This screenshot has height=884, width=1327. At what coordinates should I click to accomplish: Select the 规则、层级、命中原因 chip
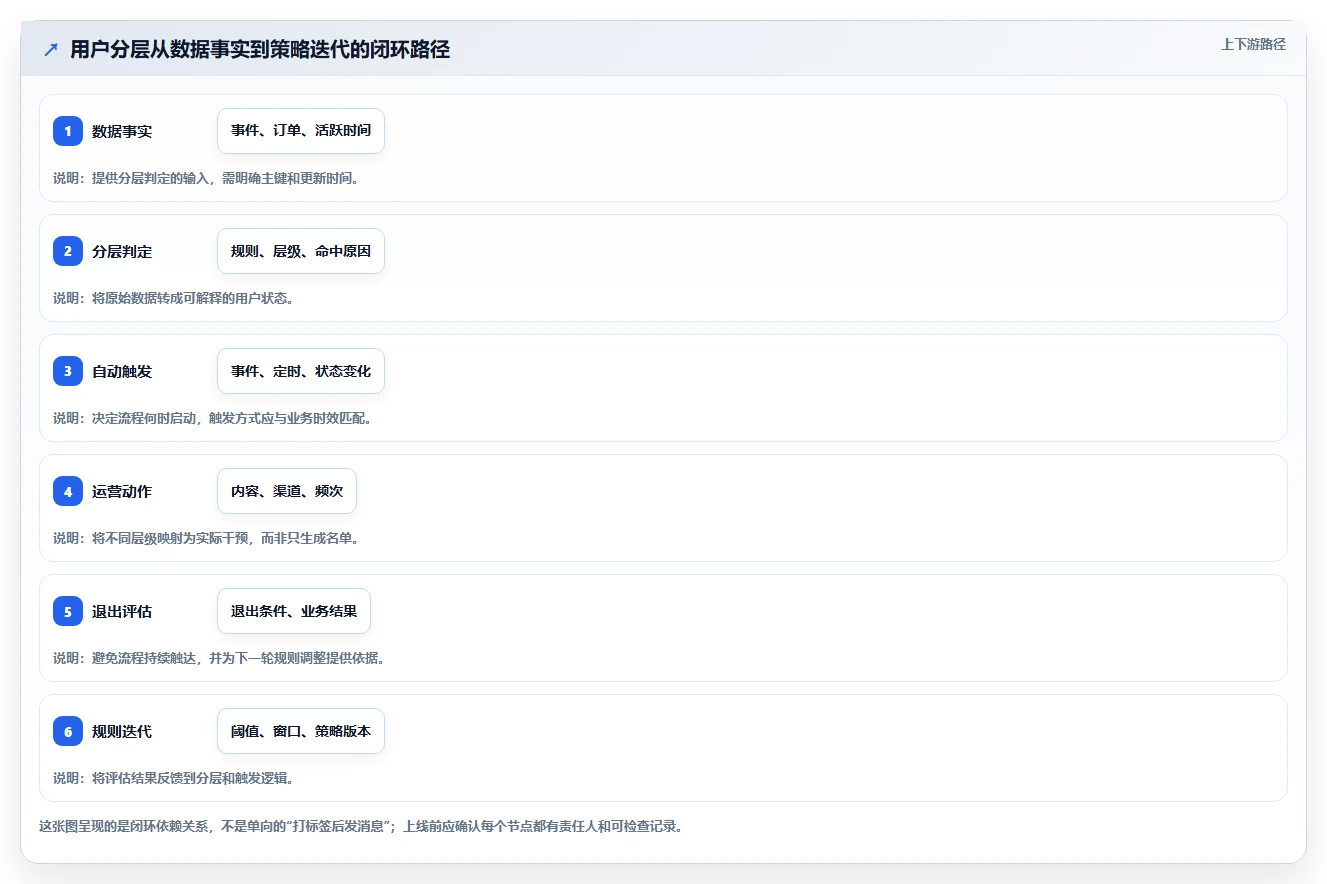coord(301,251)
